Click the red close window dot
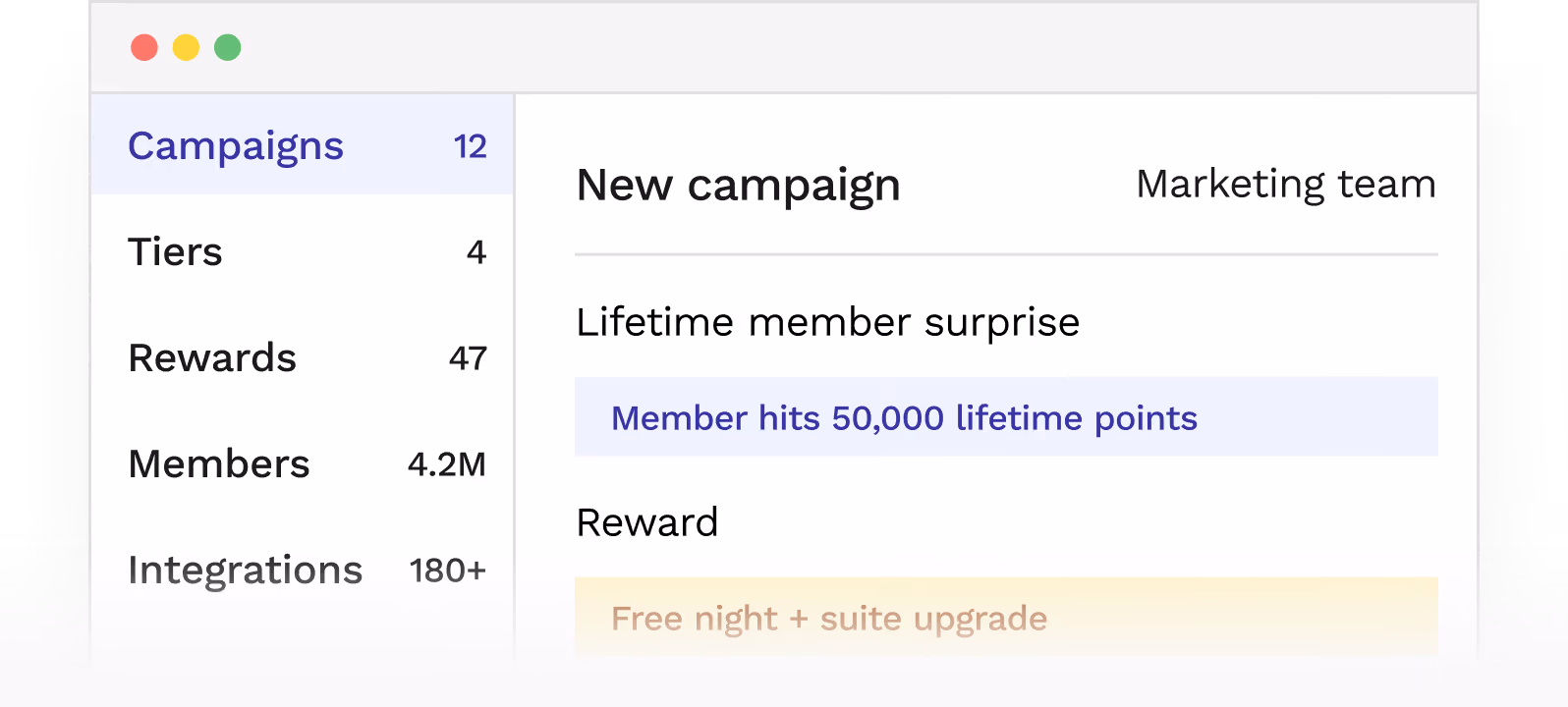 click(x=144, y=47)
